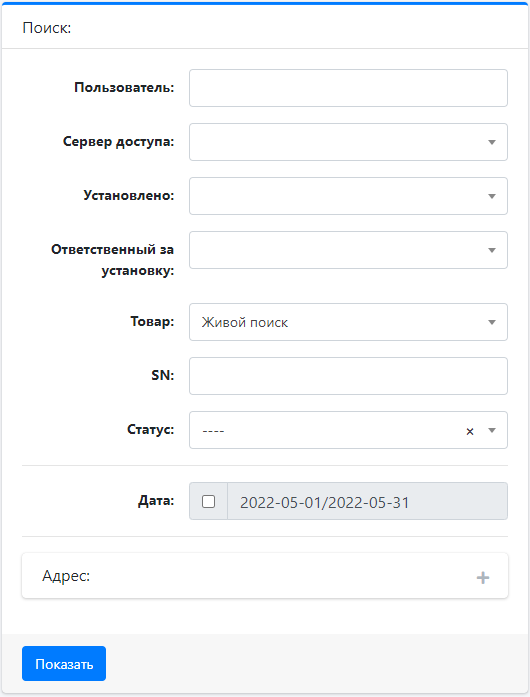Clear the Статус selection with the × icon
The width and height of the screenshot is (530, 697).
coord(470,431)
